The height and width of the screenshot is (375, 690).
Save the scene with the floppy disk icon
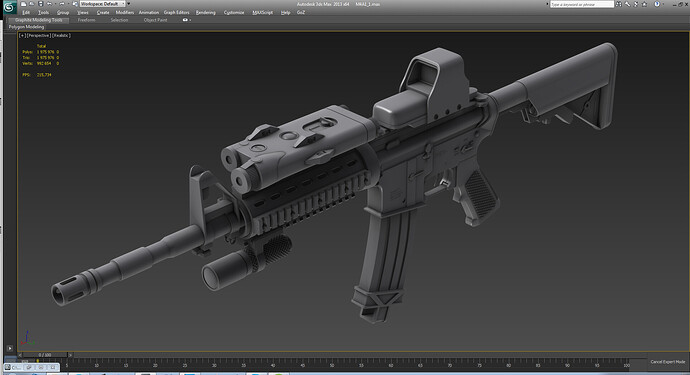(x=40, y=4)
